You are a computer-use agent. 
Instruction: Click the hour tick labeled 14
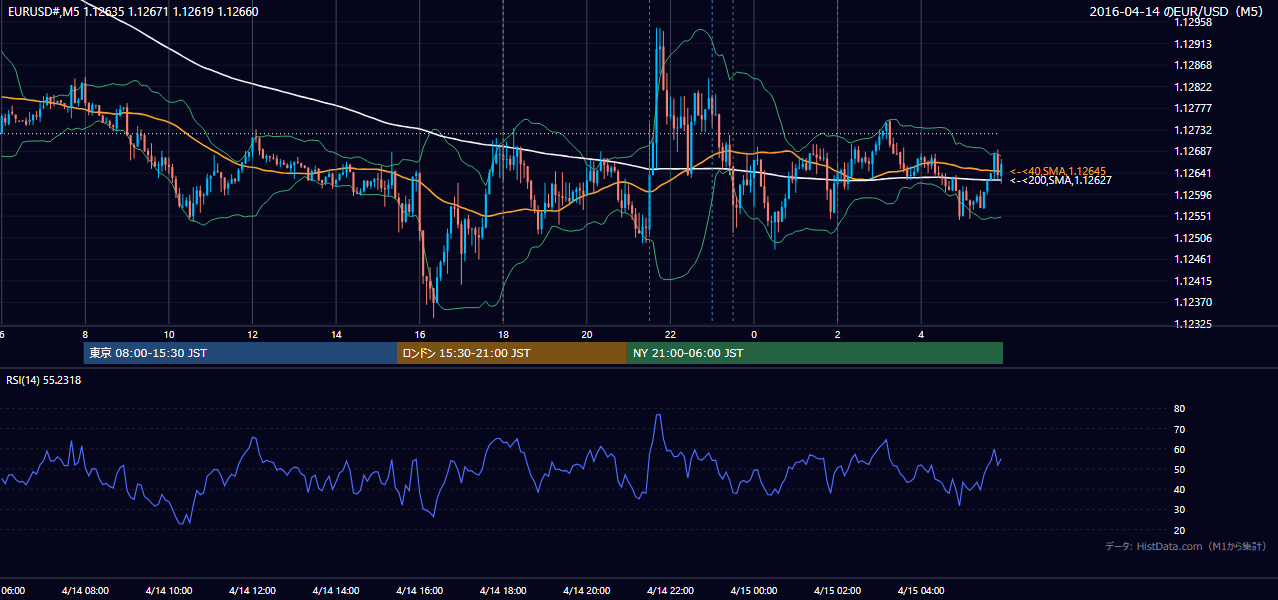pyautogui.click(x=336, y=334)
